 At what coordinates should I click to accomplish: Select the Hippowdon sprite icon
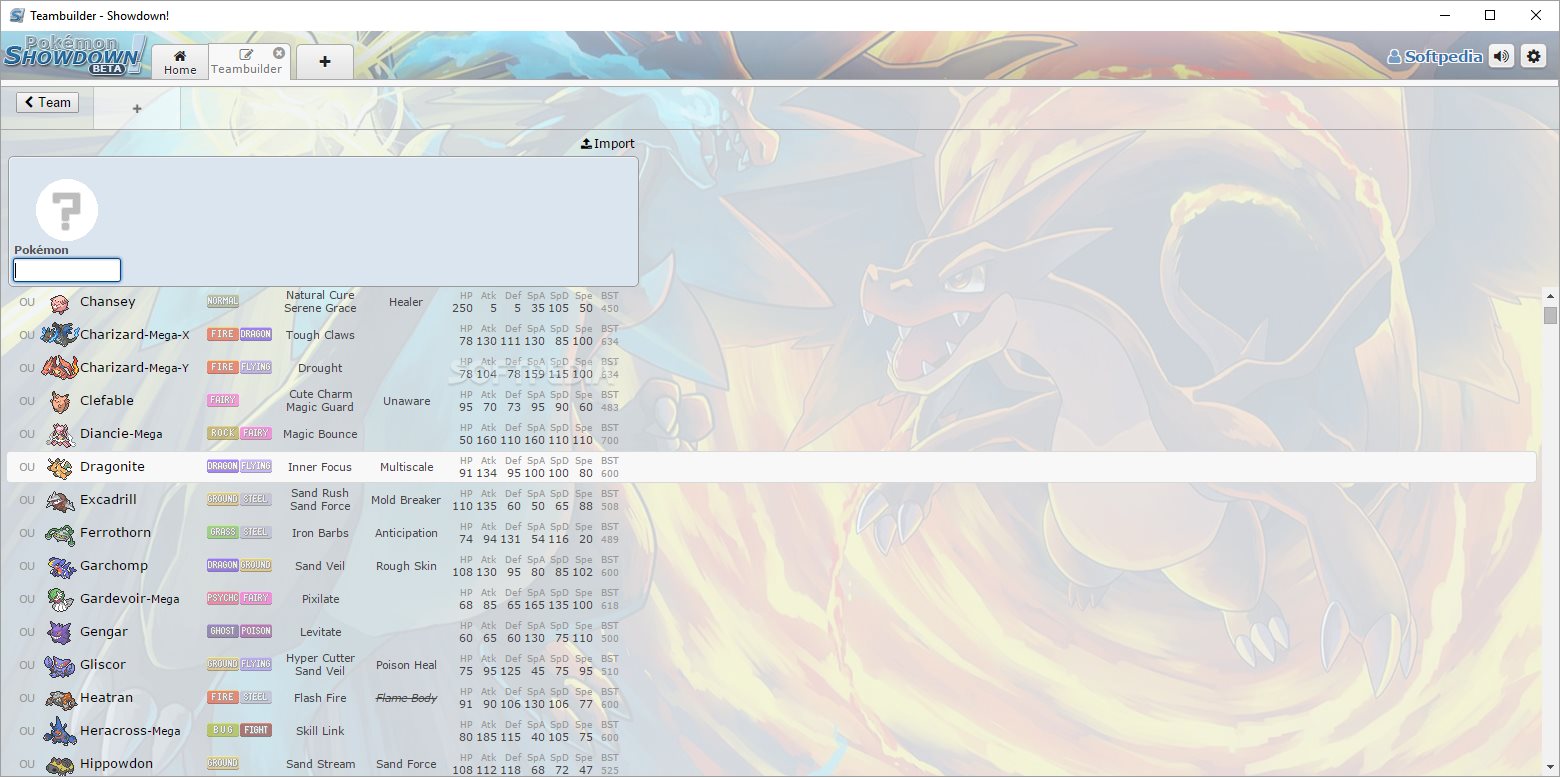[60, 764]
